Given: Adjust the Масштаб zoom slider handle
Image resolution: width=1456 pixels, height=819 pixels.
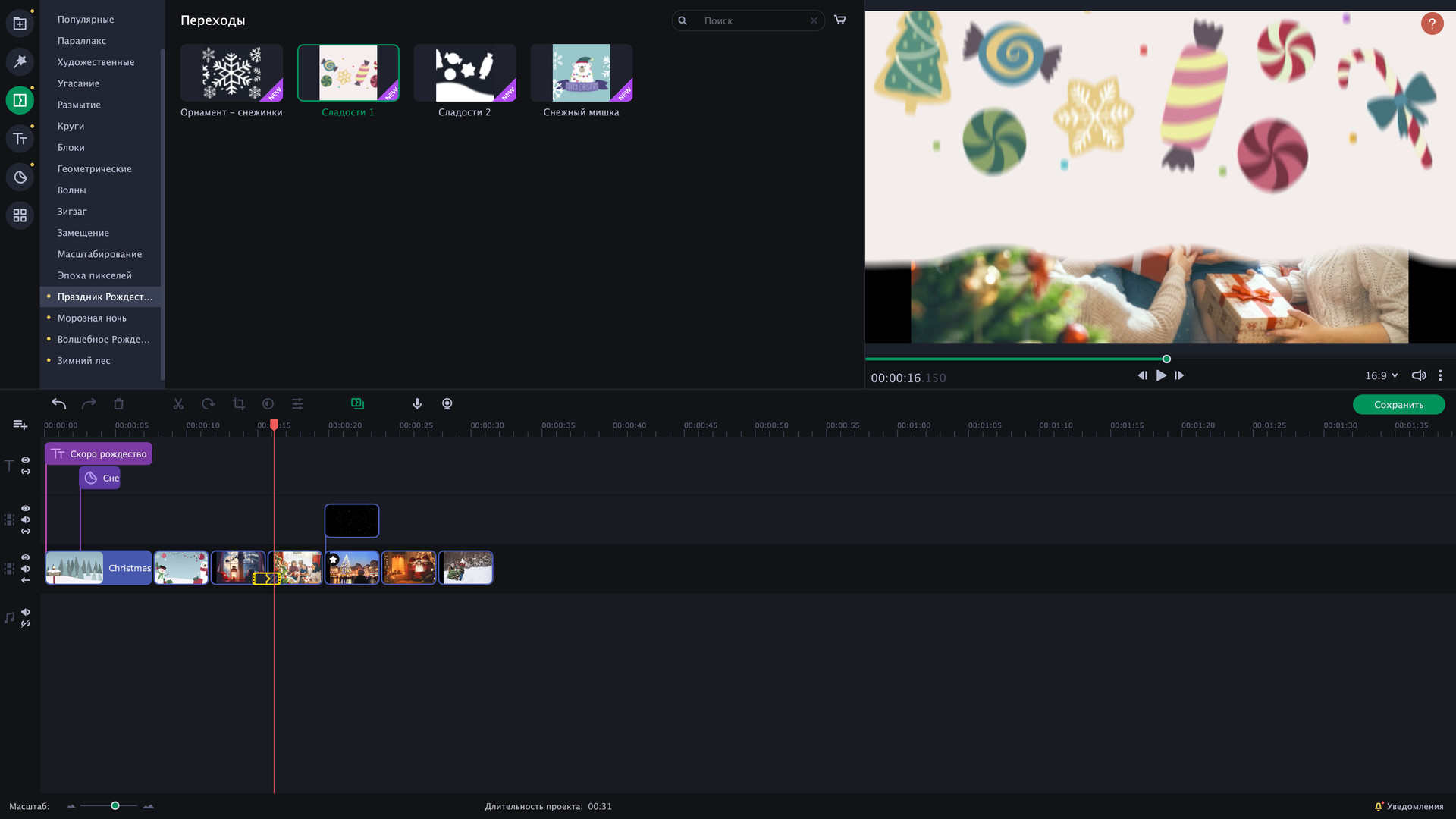Looking at the screenshot, I should point(115,805).
